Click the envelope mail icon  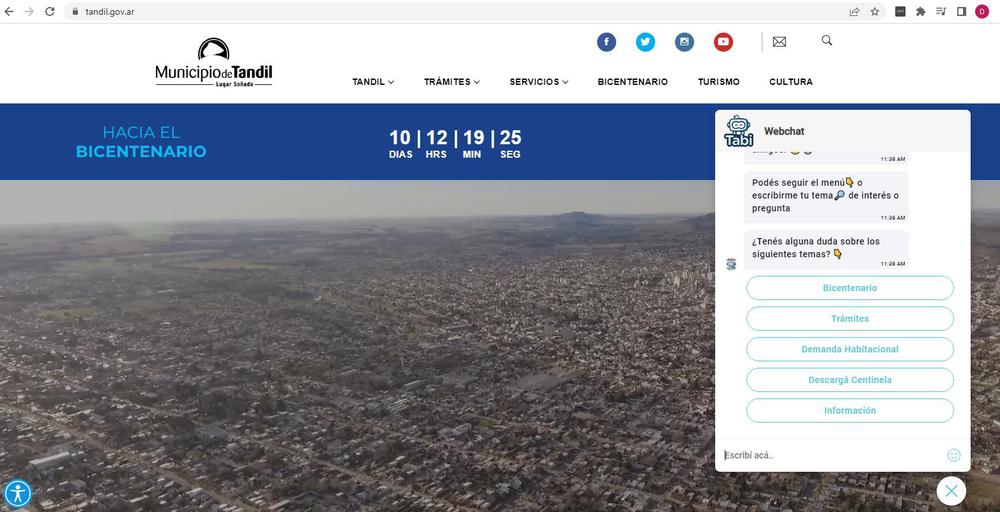[x=779, y=42]
